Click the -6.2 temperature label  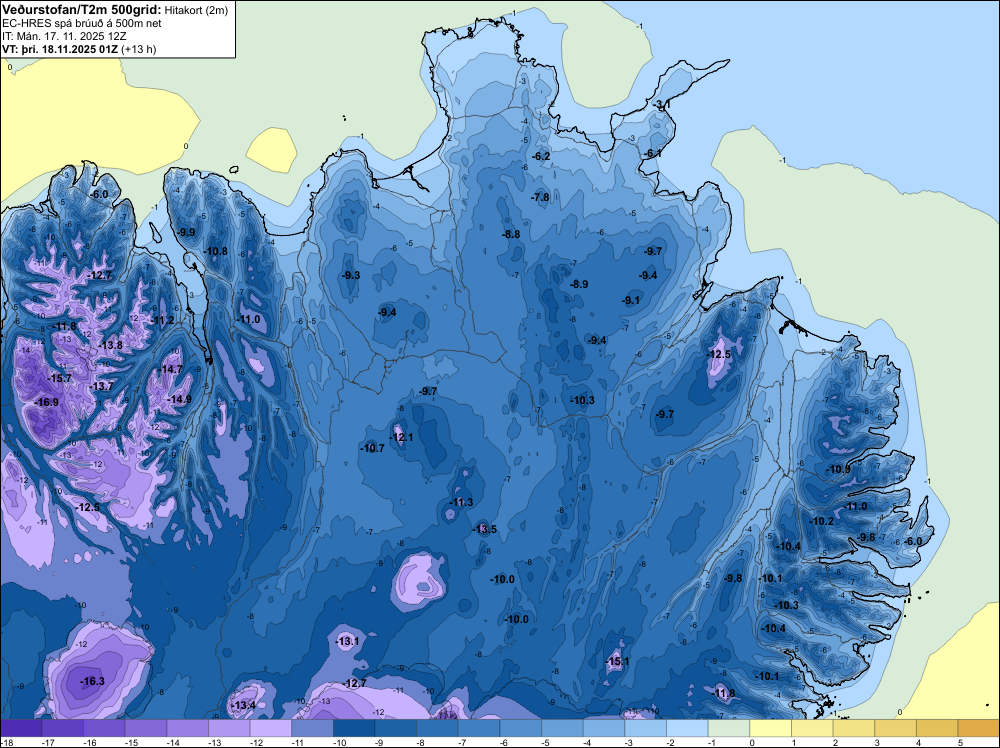coord(541,156)
